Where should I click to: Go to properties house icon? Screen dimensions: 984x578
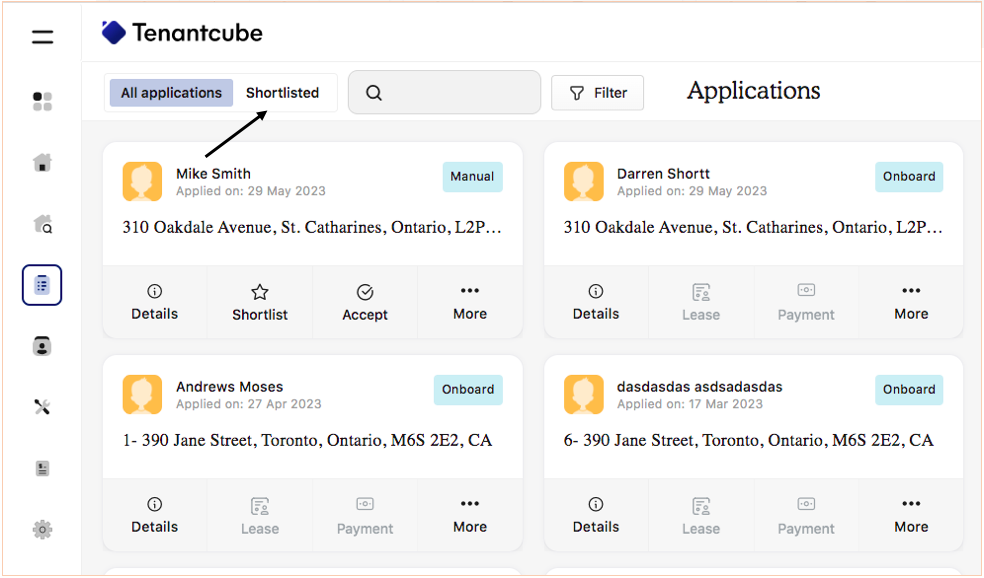[42, 163]
